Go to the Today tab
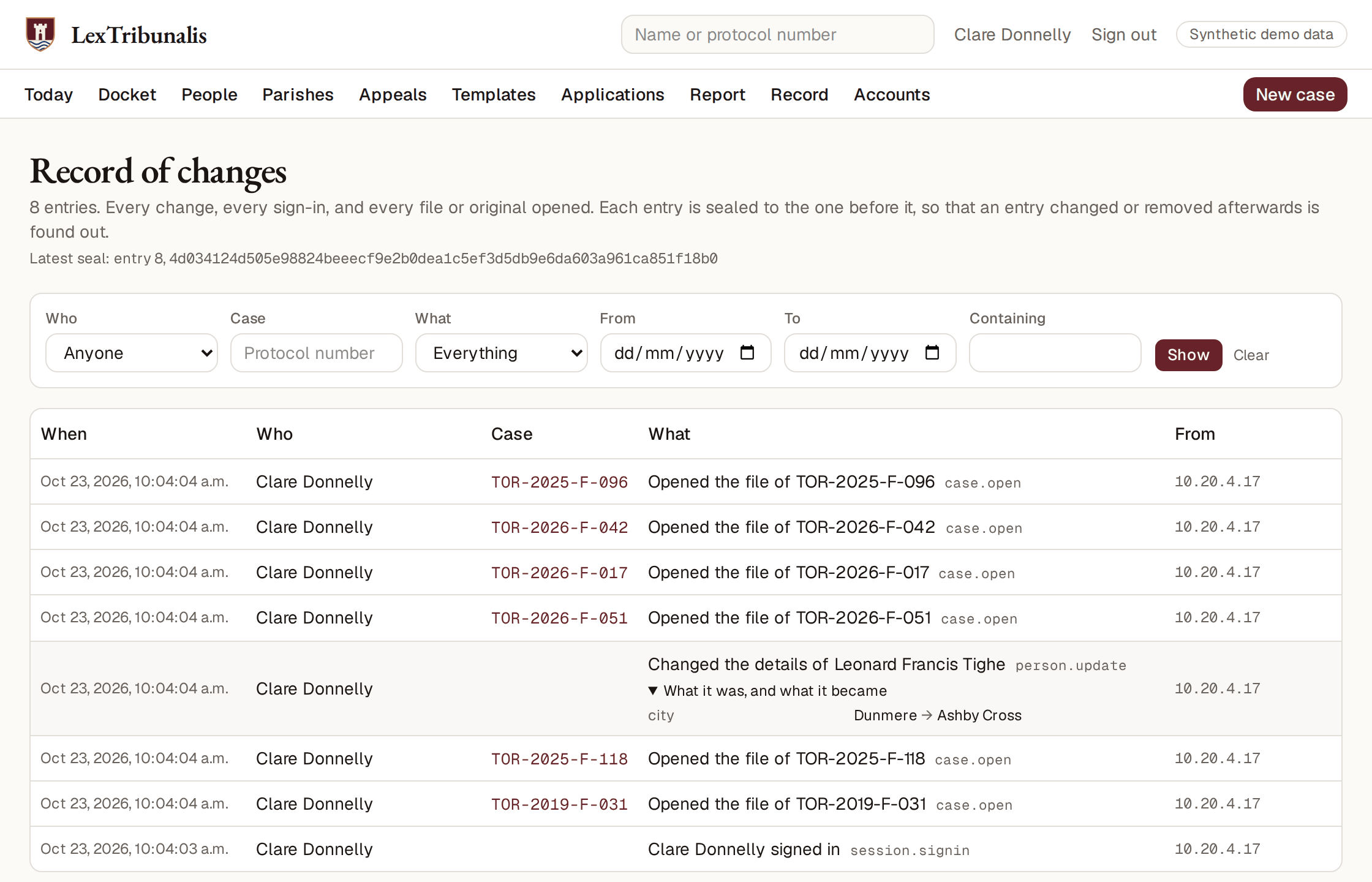 48,94
